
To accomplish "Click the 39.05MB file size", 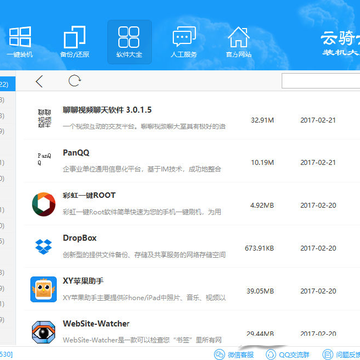I will pyautogui.click(x=260, y=291).
